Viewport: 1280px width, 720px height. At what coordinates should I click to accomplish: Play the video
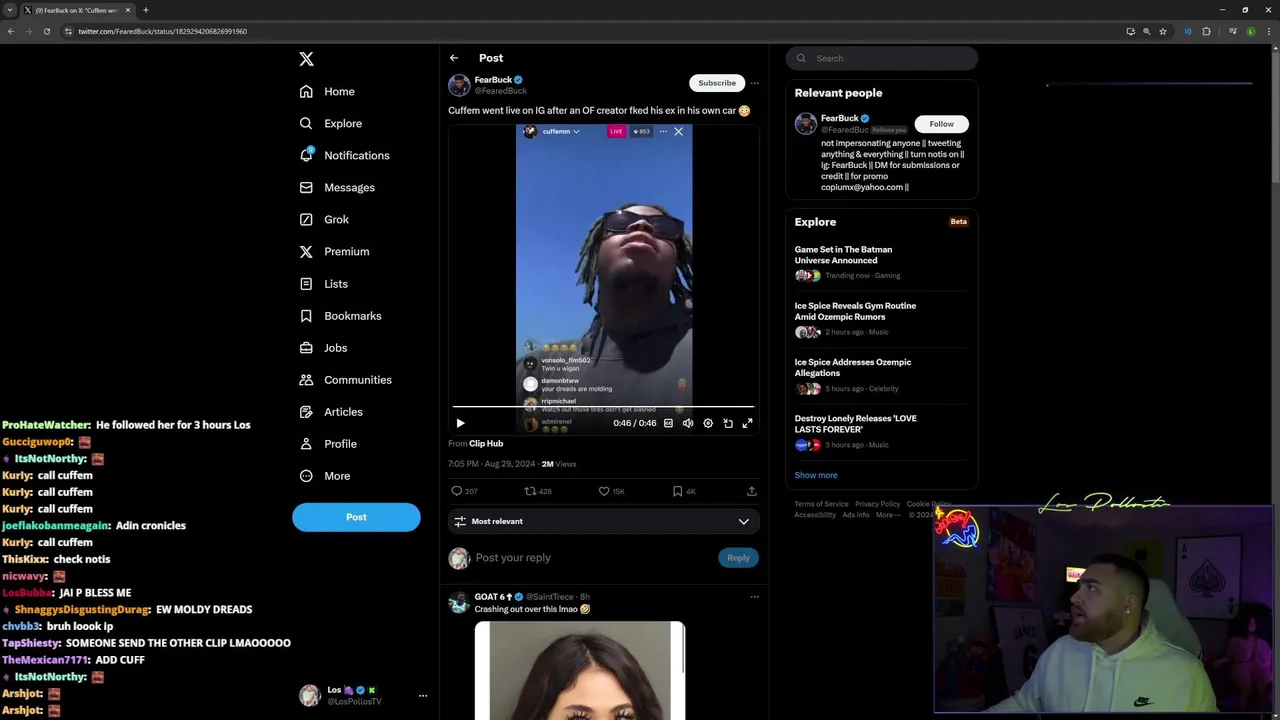tap(460, 423)
